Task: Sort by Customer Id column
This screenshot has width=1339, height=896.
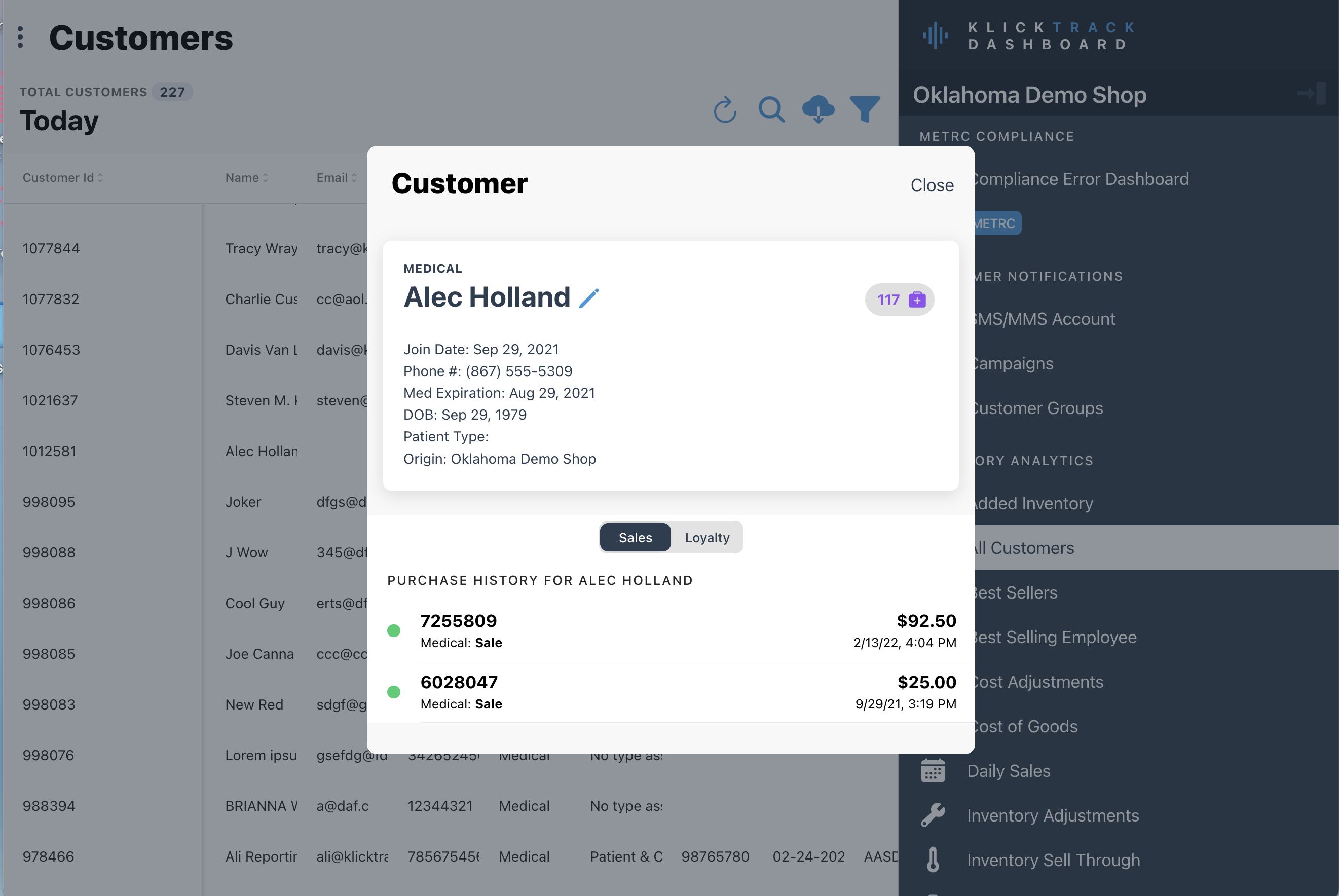Action: (x=63, y=178)
